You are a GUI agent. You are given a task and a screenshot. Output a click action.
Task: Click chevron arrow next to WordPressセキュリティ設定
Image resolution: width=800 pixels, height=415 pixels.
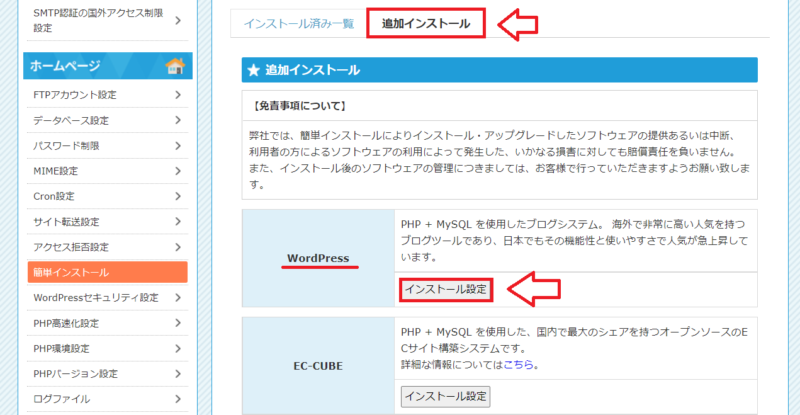click(178, 298)
